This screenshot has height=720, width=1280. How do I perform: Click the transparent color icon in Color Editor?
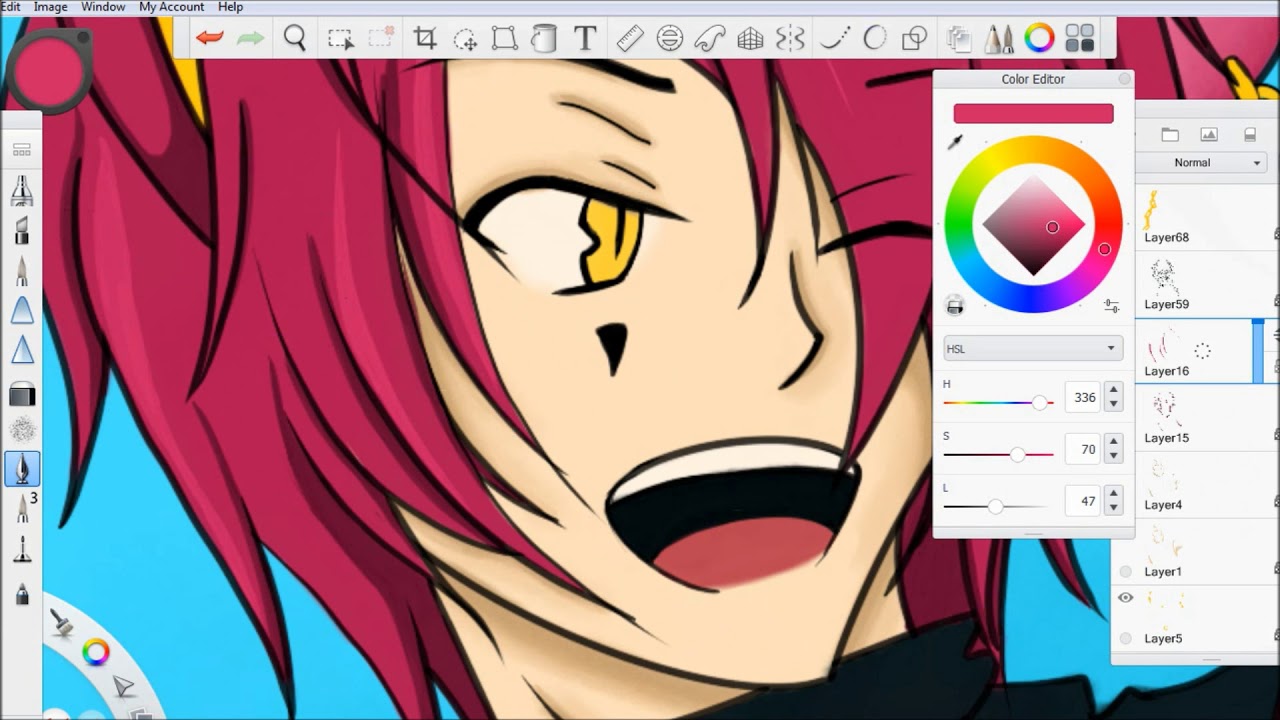pyautogui.click(x=955, y=306)
